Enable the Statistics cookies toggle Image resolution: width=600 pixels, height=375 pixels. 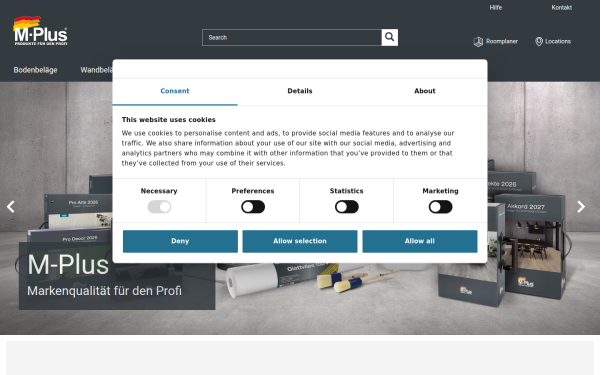click(347, 207)
